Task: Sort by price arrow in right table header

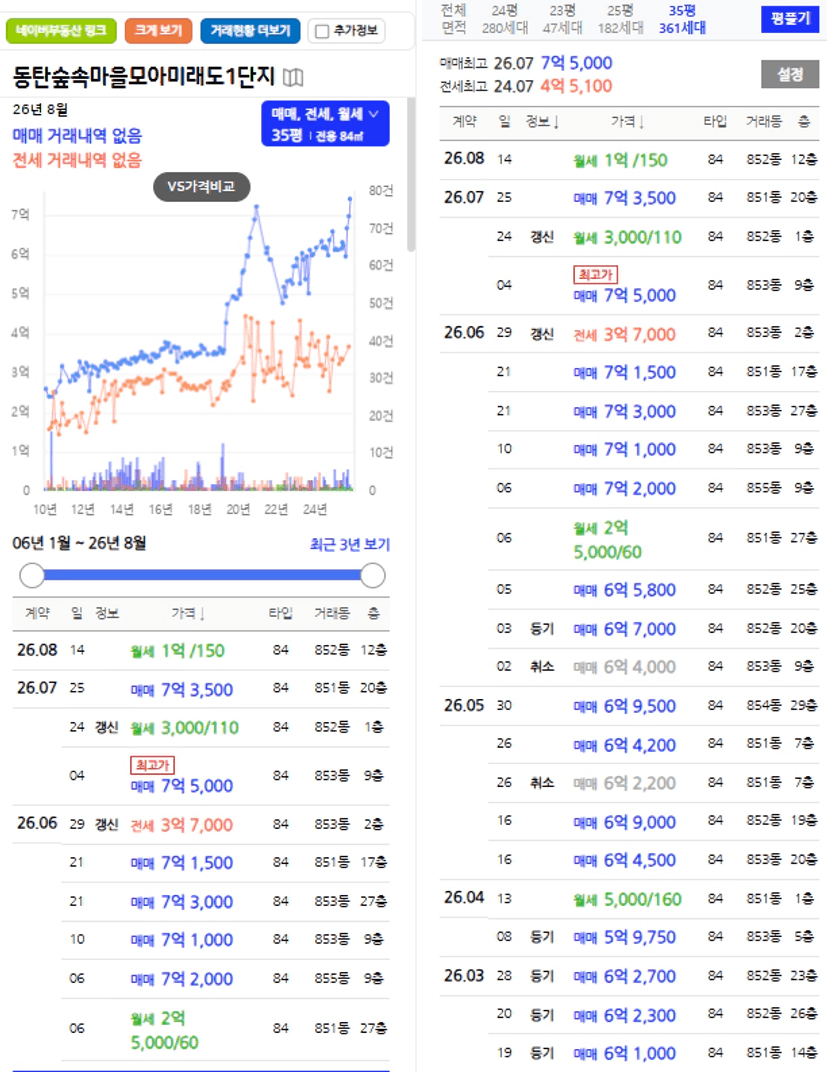Action: pyautogui.click(x=642, y=122)
